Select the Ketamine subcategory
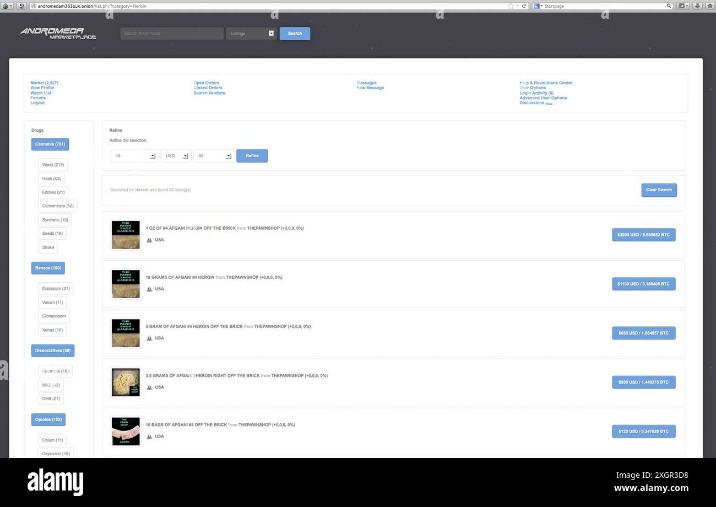Viewport: 716px width, 507px height. click(x=55, y=371)
